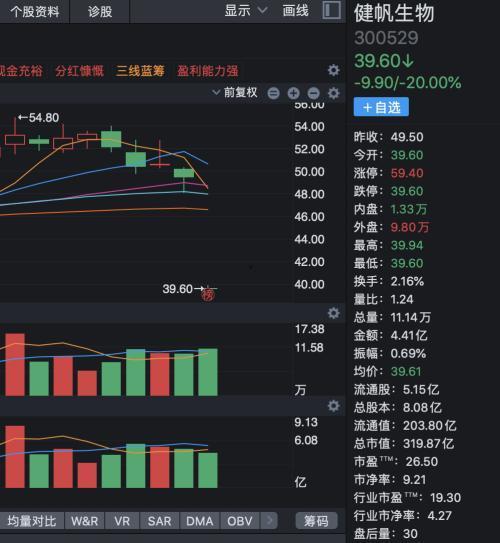Open the 万 volume panel settings gear
The height and width of the screenshot is (543, 500).
tap(333, 313)
